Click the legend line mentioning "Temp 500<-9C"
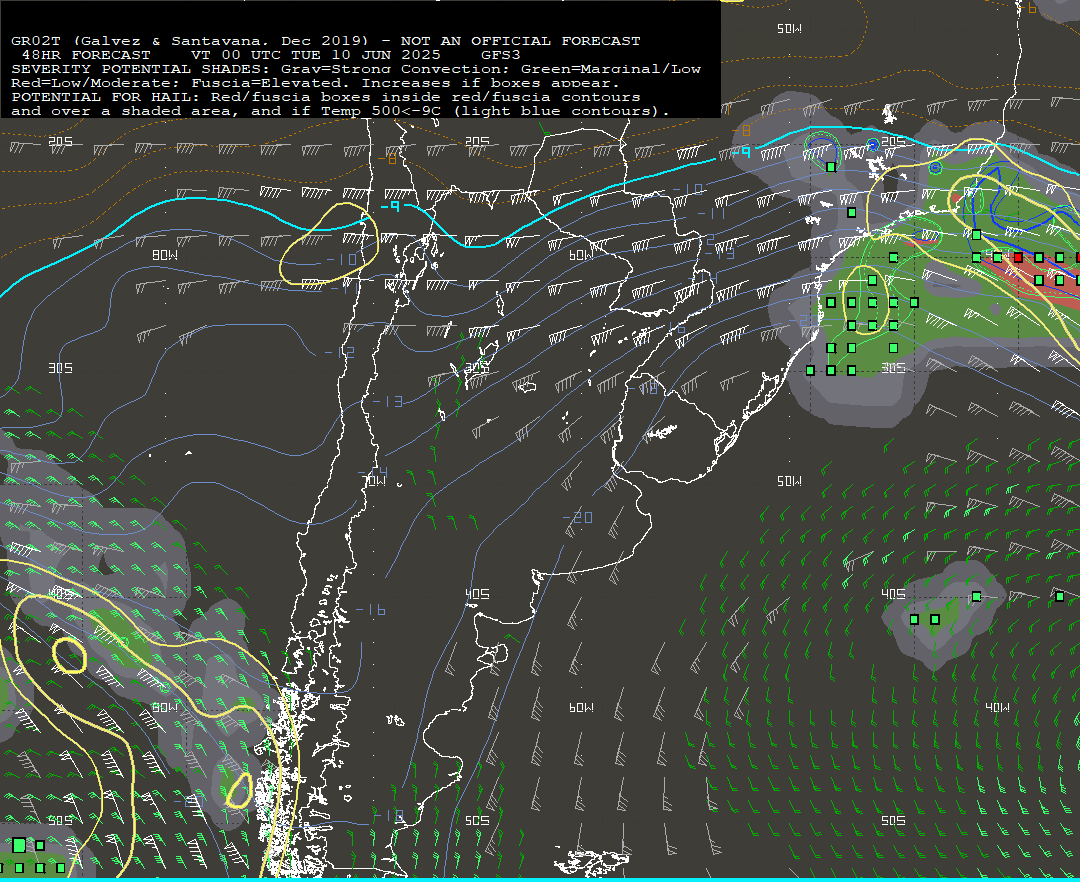 [341, 111]
